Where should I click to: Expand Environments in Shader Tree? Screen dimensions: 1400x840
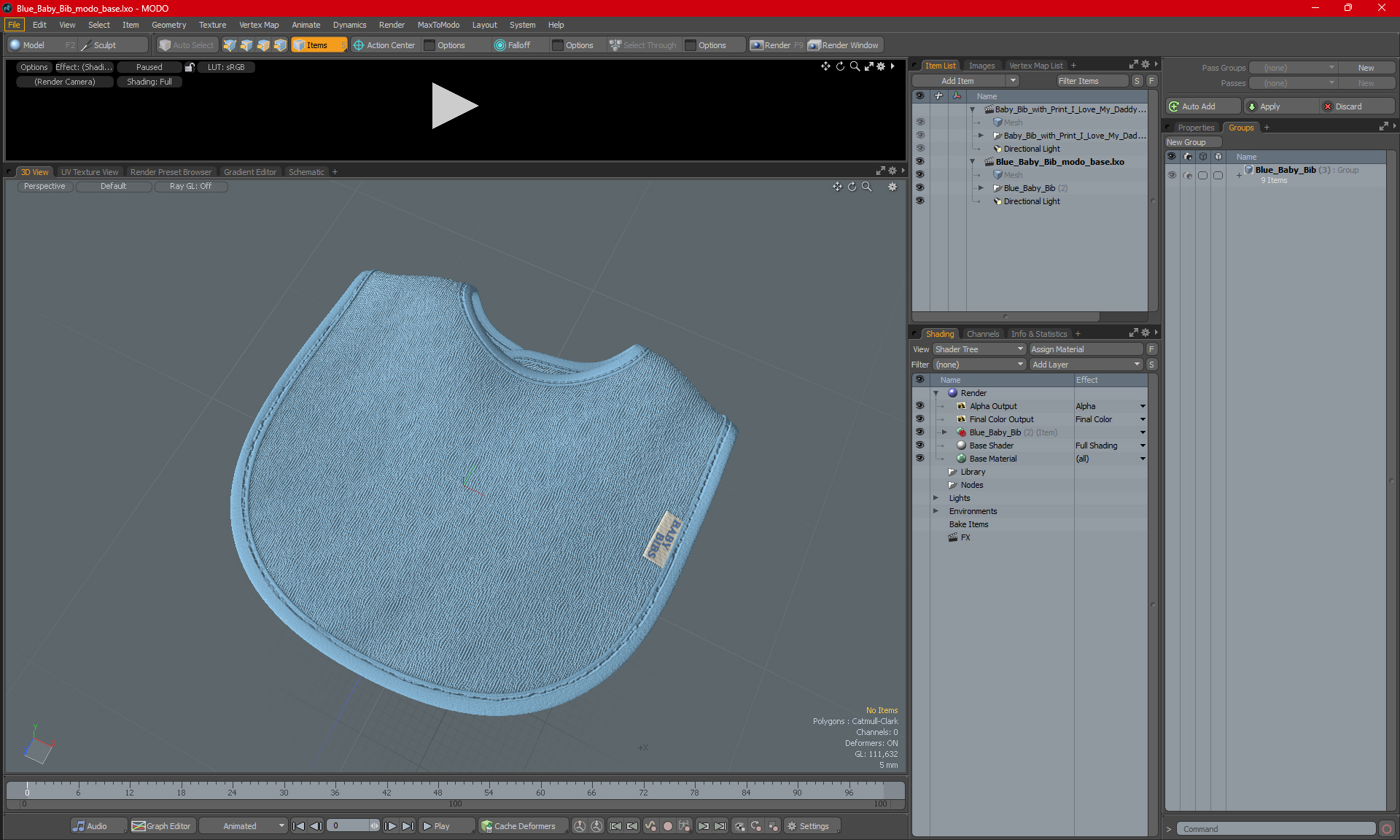(x=936, y=511)
